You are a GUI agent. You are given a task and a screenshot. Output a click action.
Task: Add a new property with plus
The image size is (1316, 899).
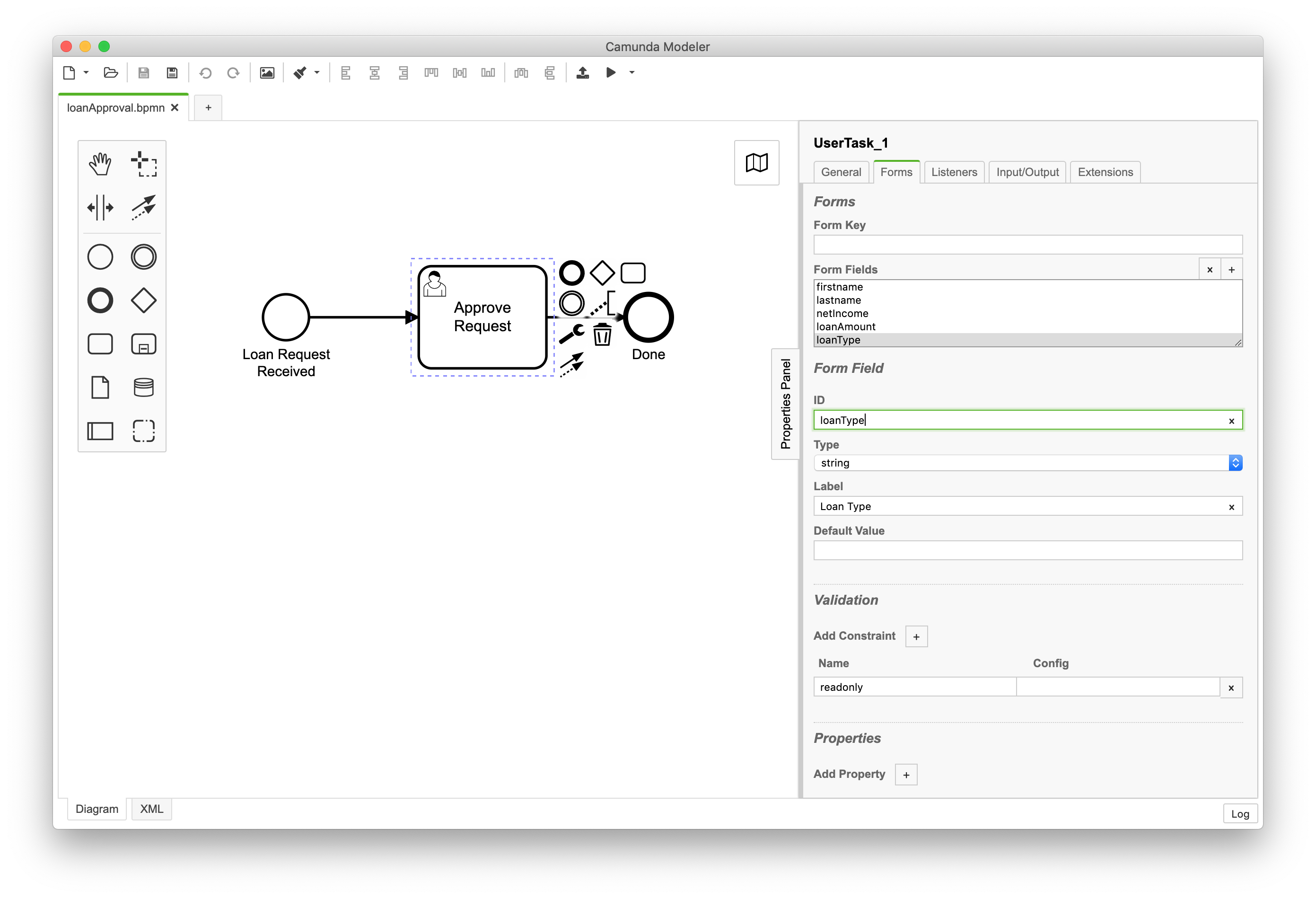(x=906, y=775)
